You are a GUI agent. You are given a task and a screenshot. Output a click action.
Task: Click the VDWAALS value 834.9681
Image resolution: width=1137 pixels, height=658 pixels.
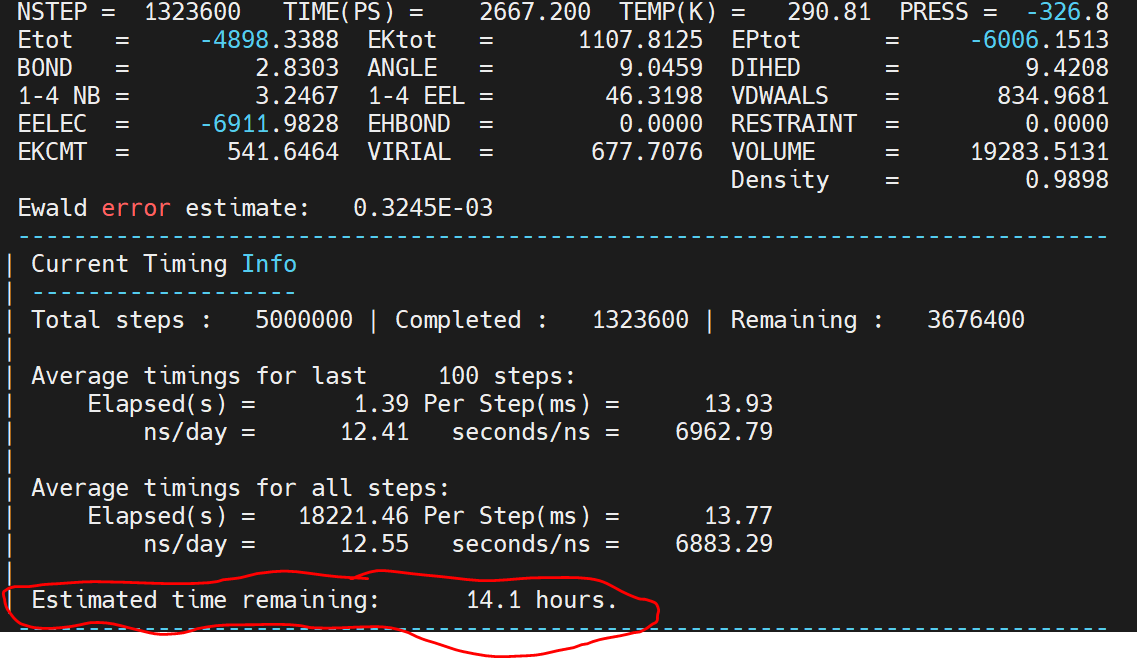[1052, 96]
